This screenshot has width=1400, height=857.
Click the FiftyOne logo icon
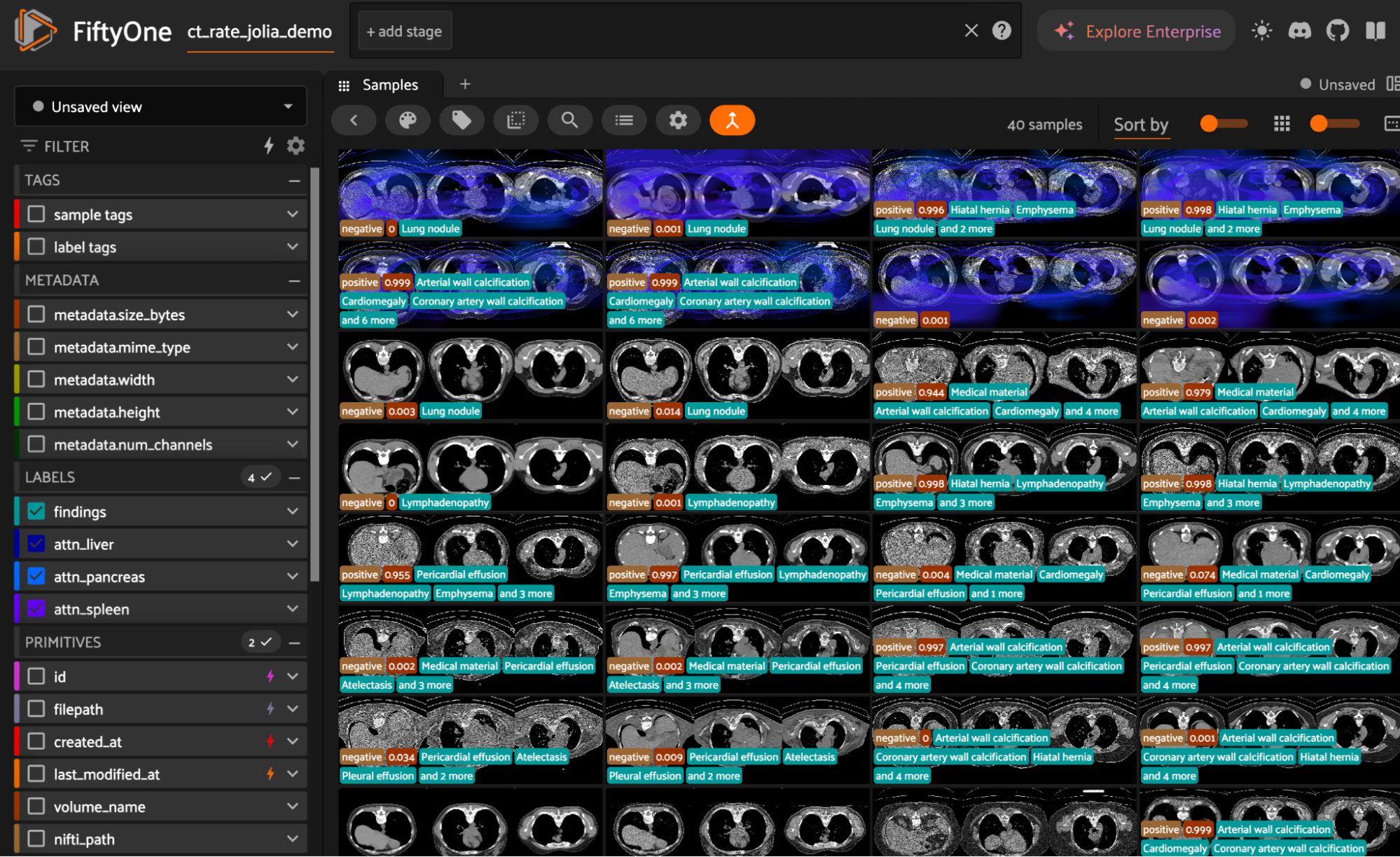35,30
